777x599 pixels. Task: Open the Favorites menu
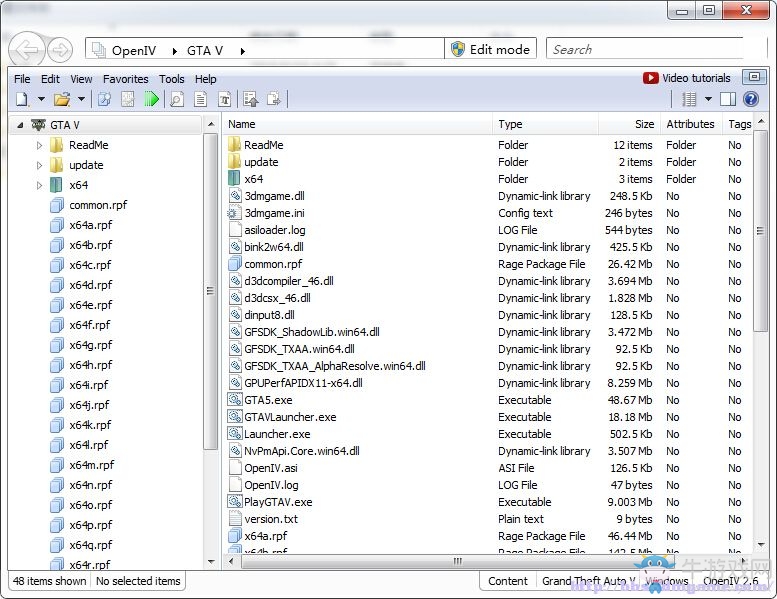125,79
